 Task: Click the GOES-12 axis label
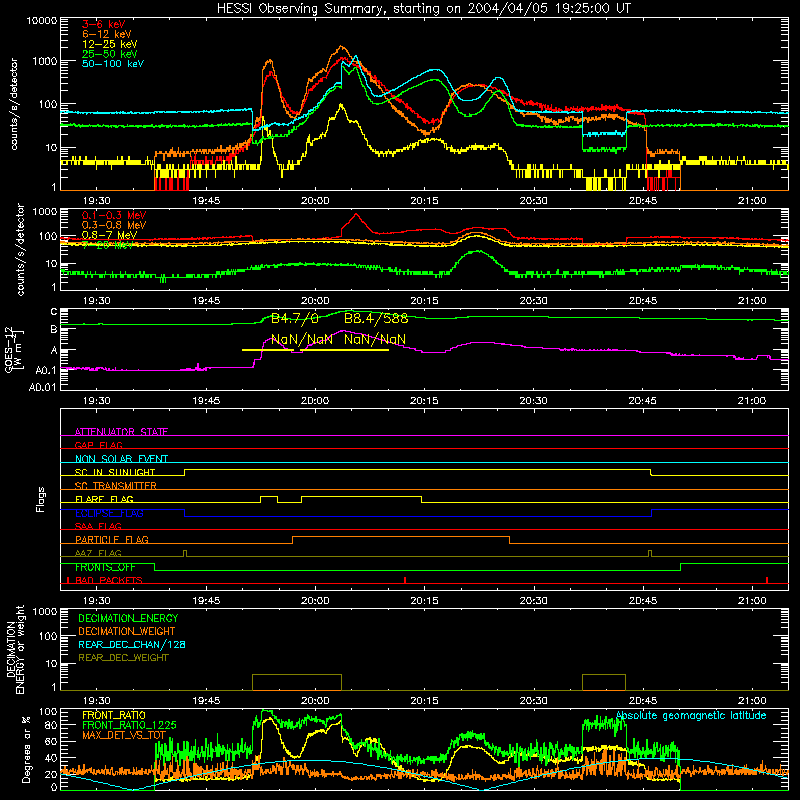13,349
